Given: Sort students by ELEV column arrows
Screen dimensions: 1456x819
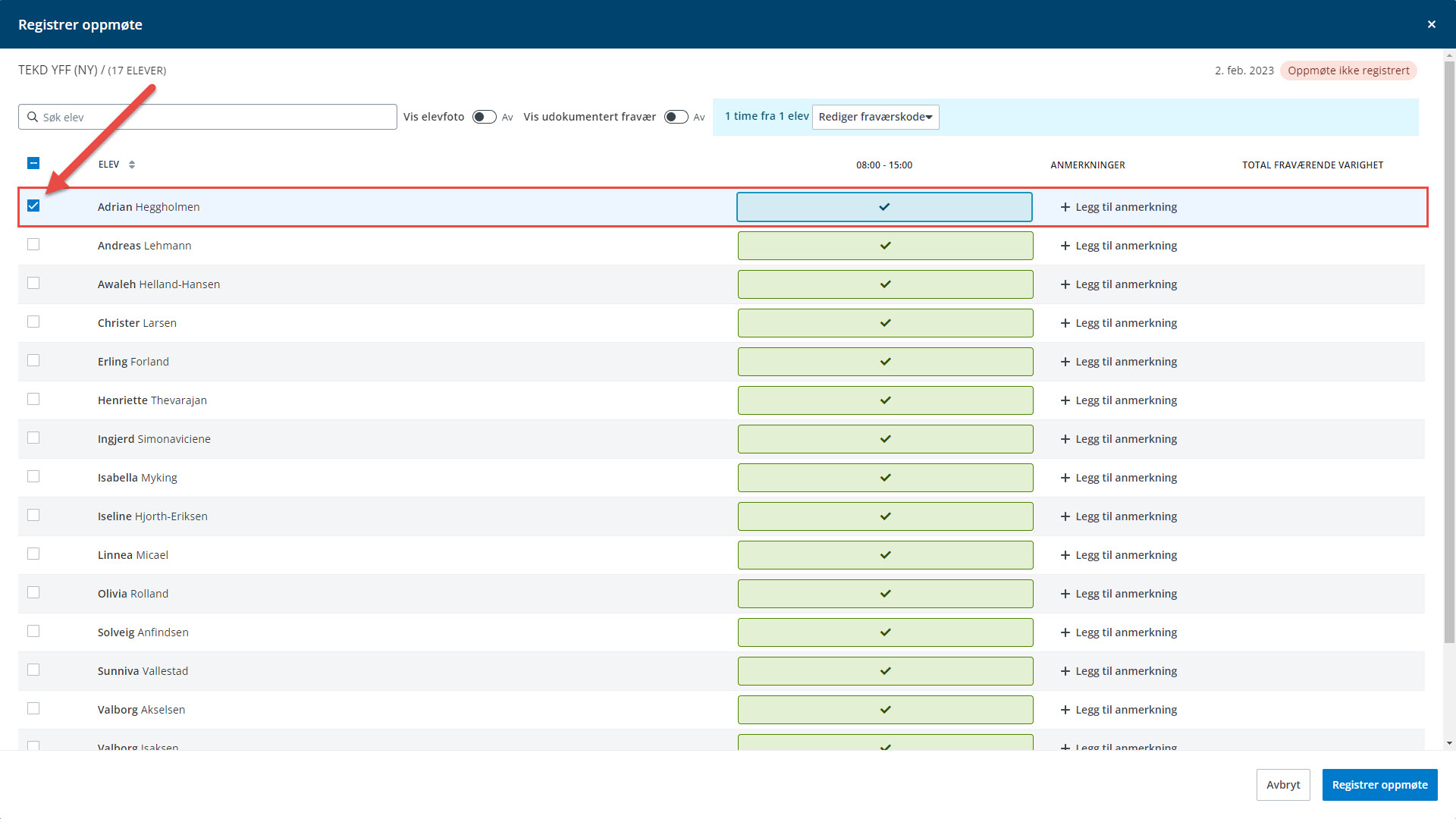Looking at the screenshot, I should pos(132,165).
